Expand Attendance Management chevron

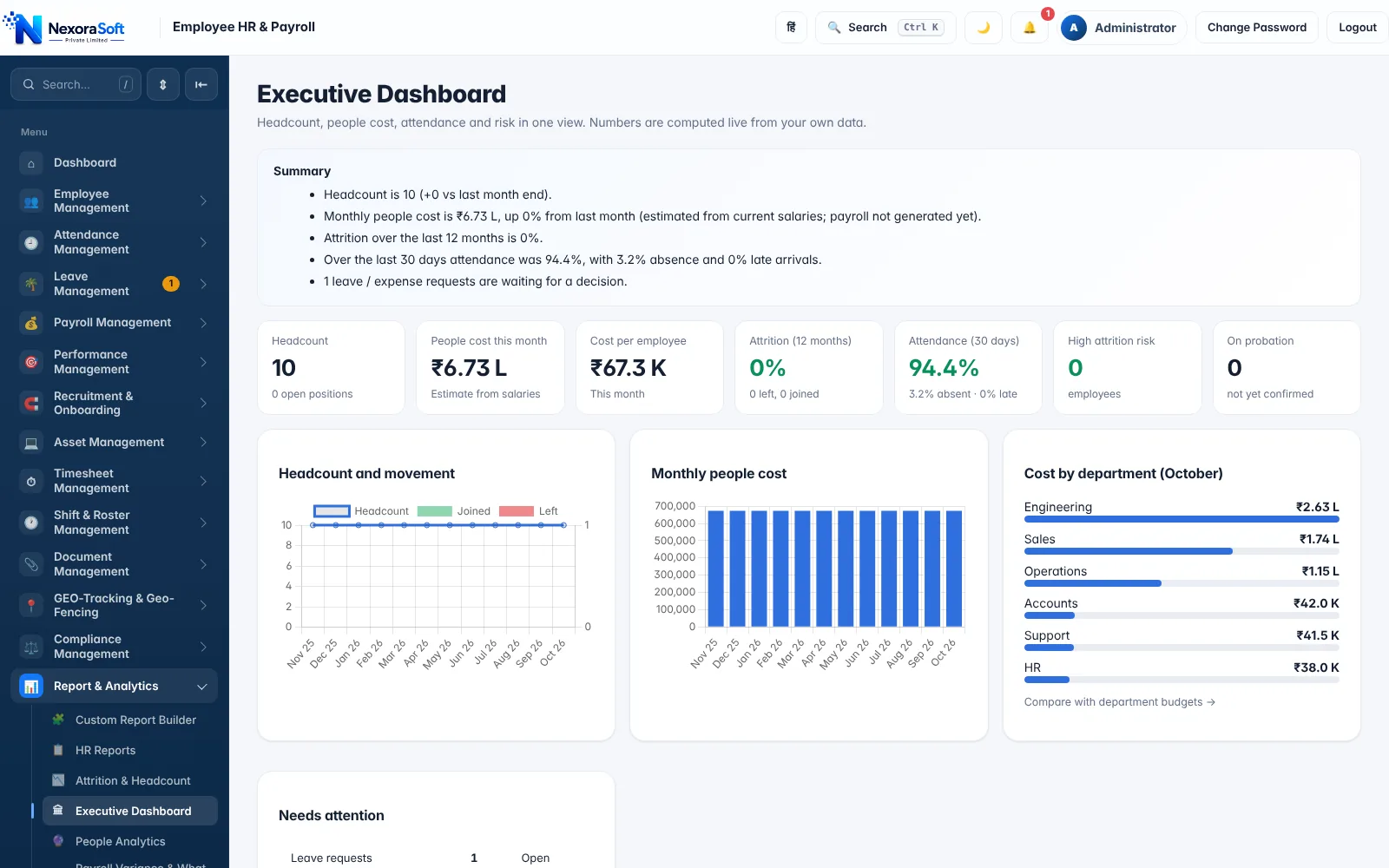[203, 243]
